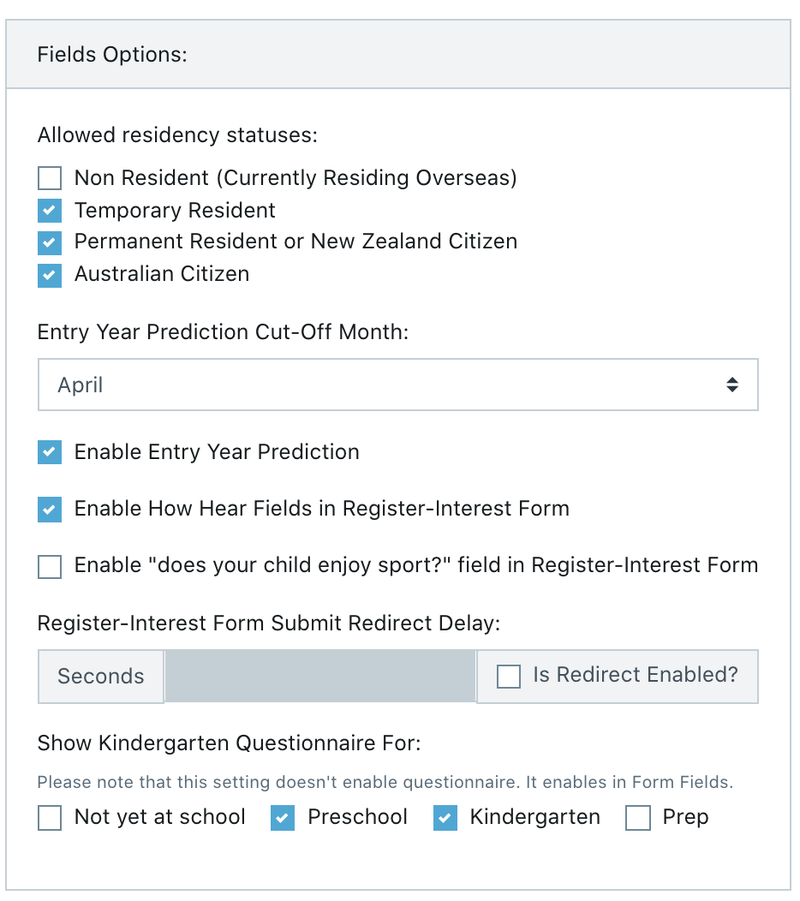Image resolution: width=800 pixels, height=901 pixels.
Task: Enable Not yet at school
Action: (49, 818)
